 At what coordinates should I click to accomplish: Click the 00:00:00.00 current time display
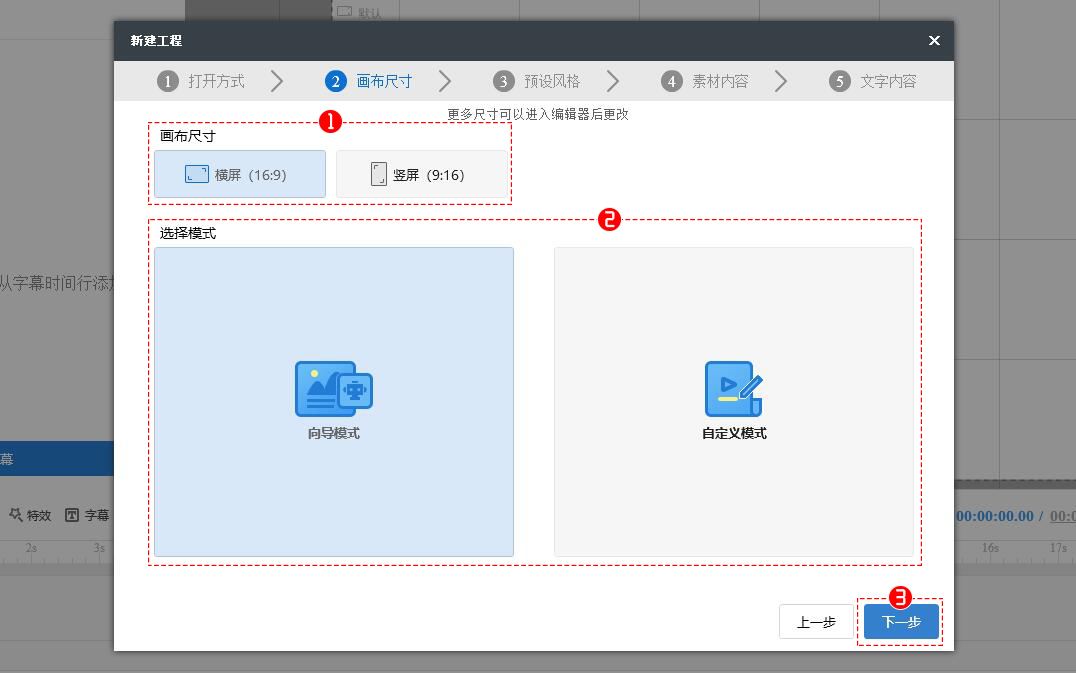click(994, 516)
